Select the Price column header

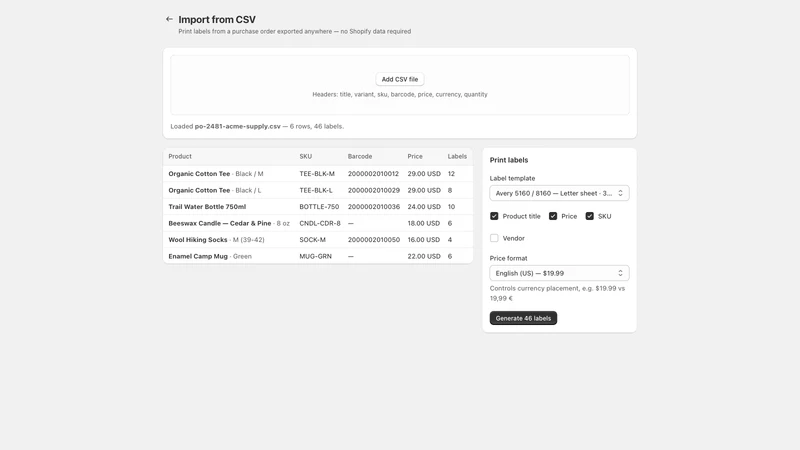[x=415, y=157]
